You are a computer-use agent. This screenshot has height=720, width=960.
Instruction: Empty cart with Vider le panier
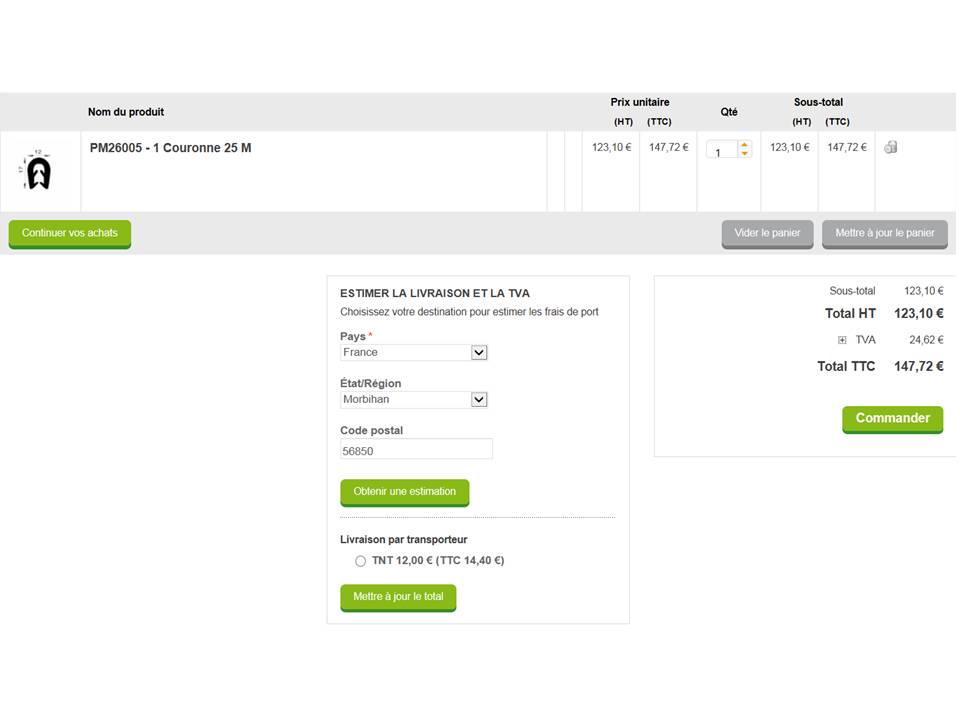coord(767,233)
